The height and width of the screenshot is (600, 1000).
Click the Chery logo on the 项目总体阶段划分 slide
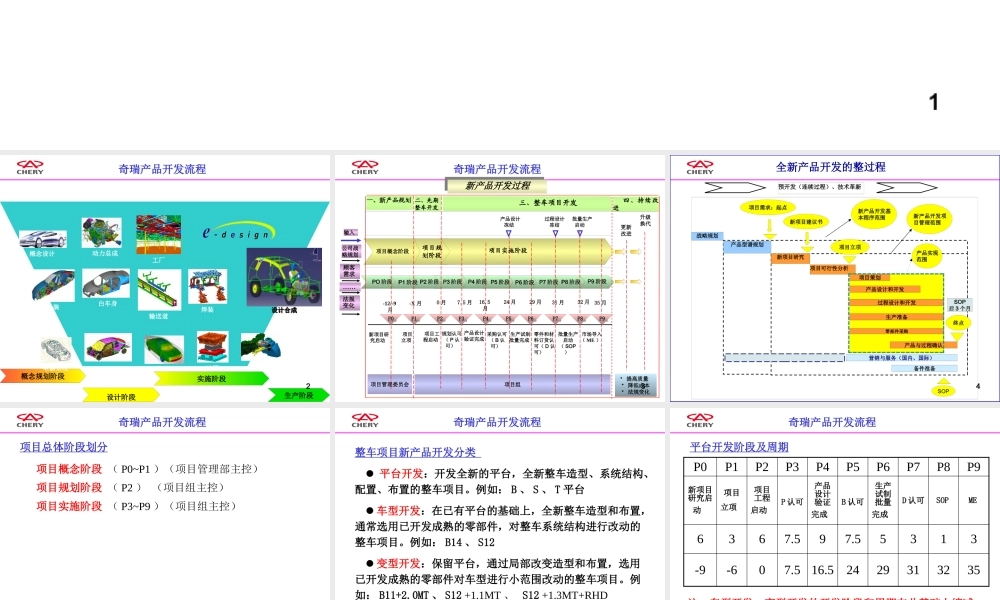[30, 420]
